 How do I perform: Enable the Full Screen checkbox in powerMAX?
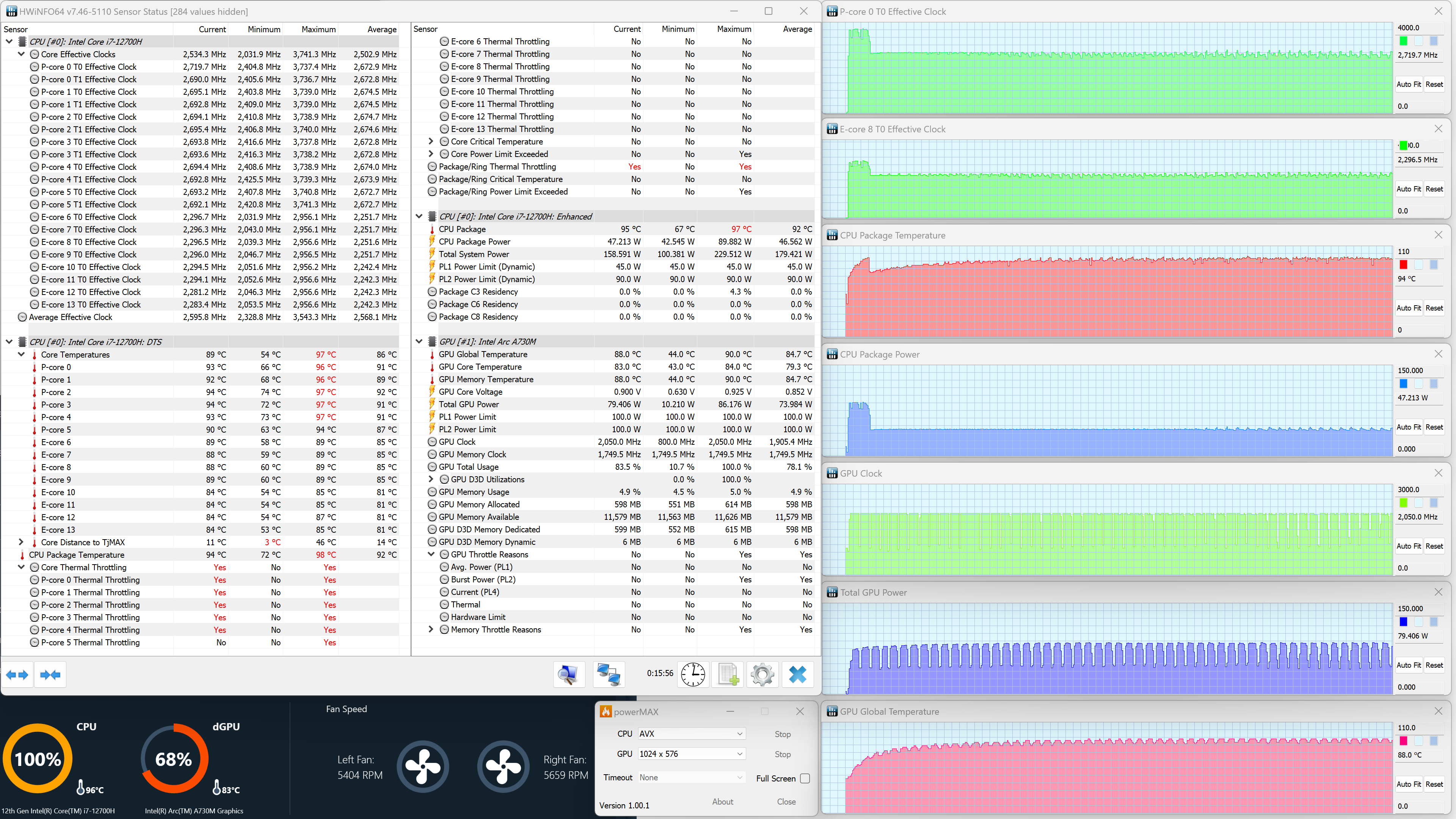(x=805, y=778)
